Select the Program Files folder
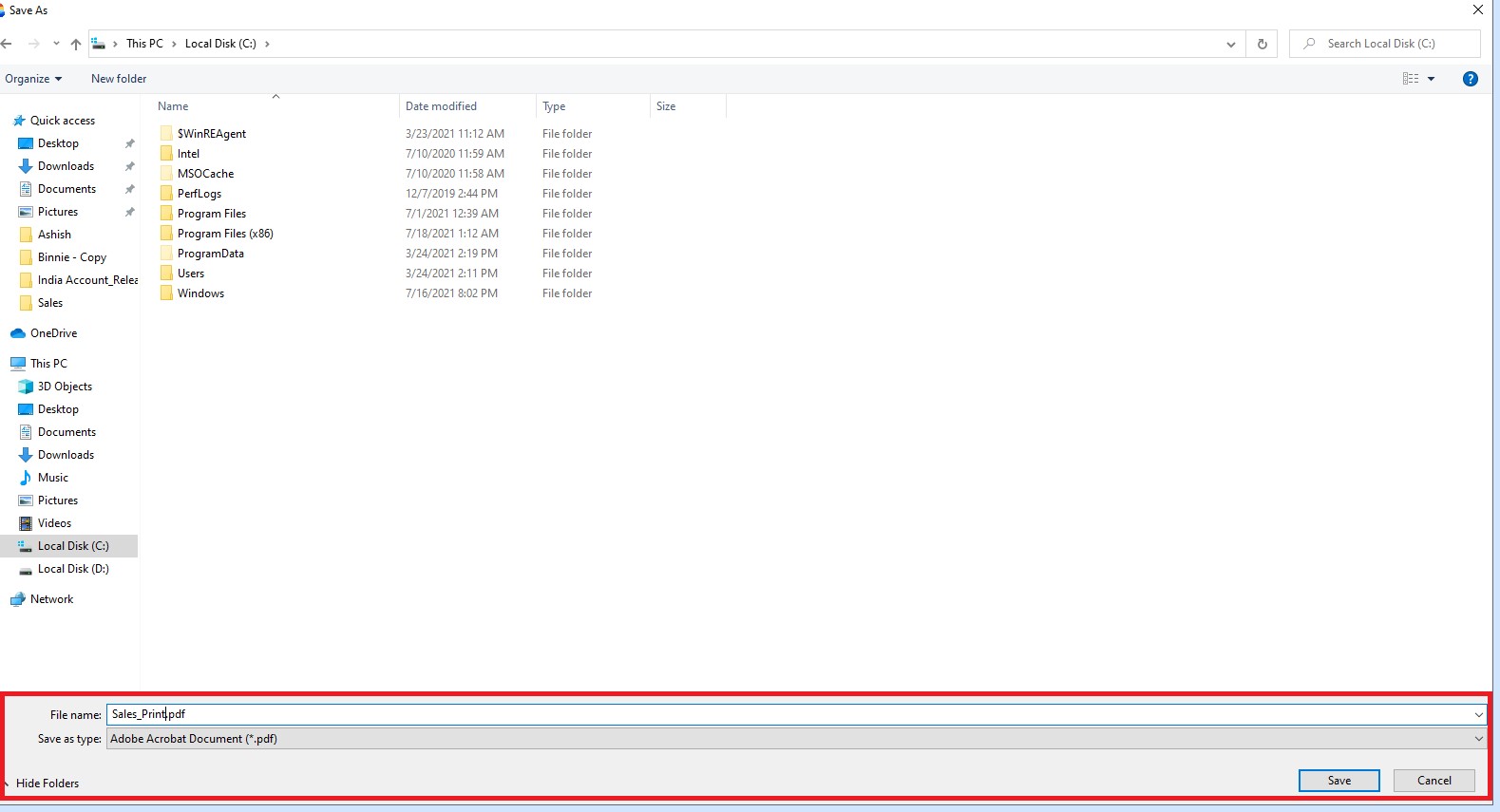The image size is (1500, 812). tap(212, 214)
